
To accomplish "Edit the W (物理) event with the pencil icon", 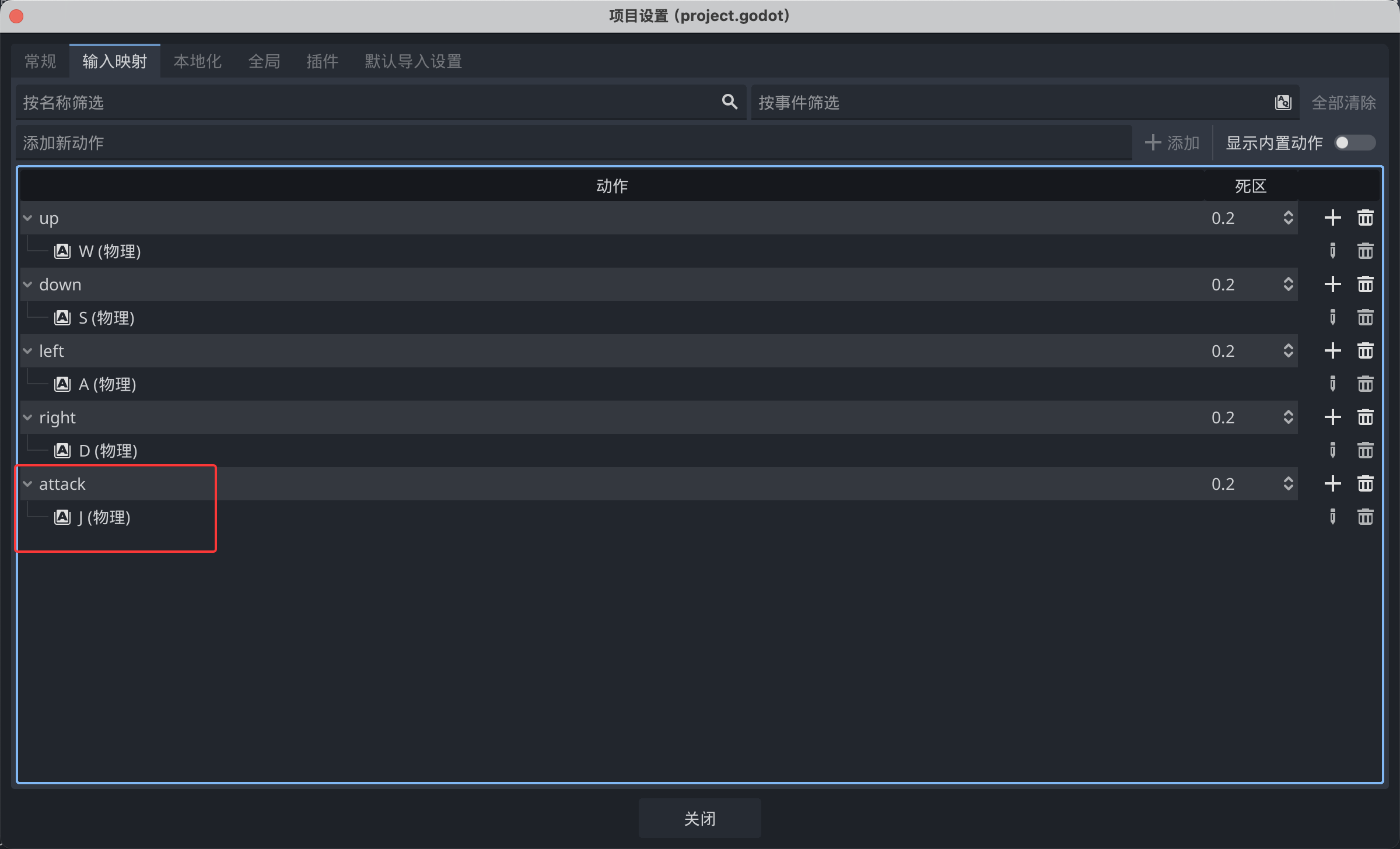I will [x=1332, y=251].
